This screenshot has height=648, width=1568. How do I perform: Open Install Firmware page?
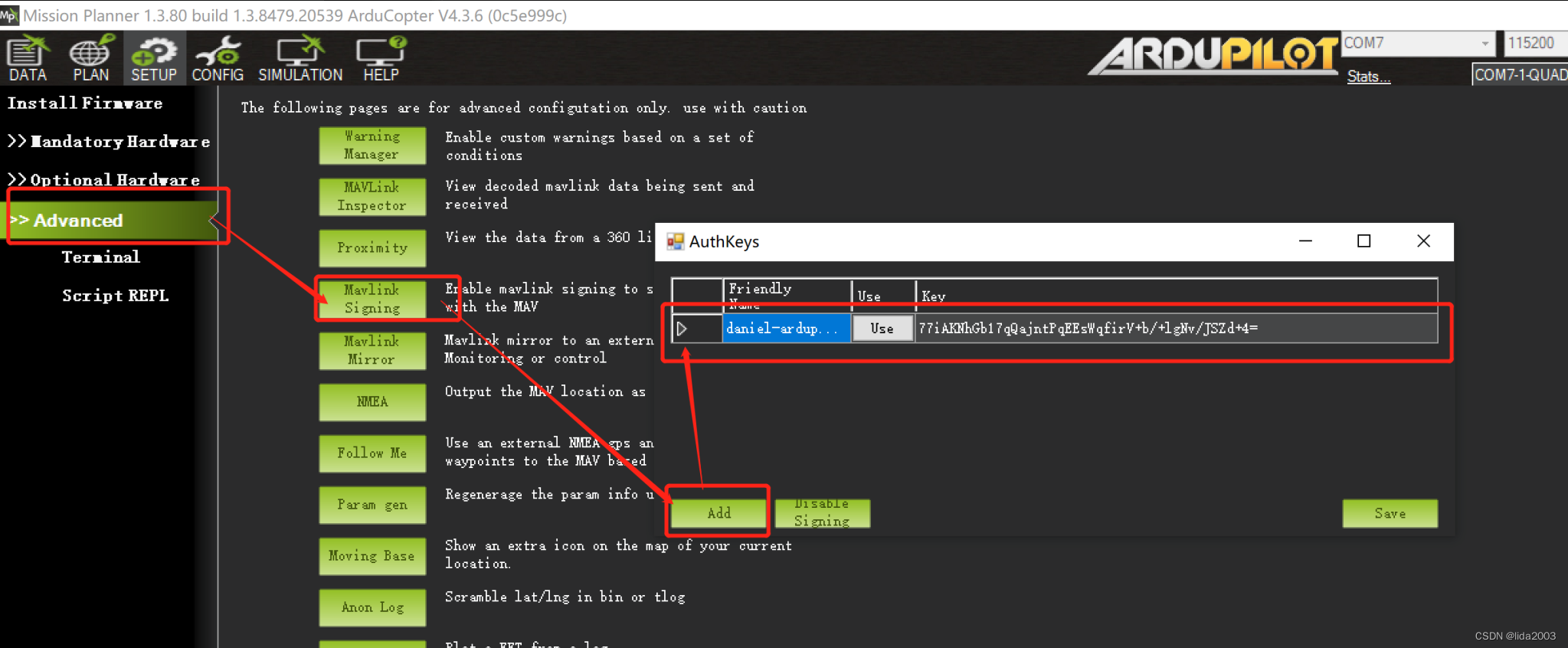coord(85,103)
